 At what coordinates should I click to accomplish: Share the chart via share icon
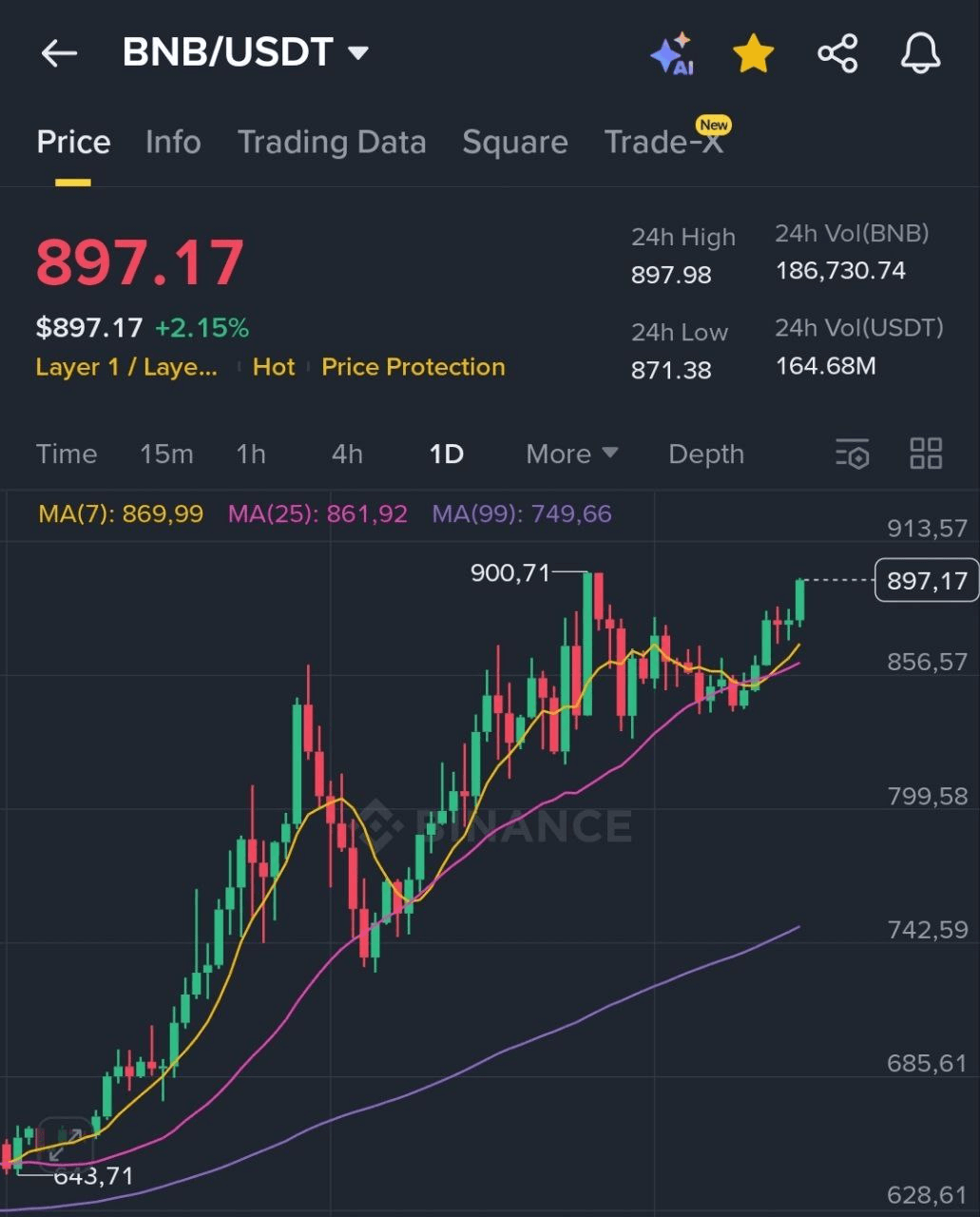[837, 53]
